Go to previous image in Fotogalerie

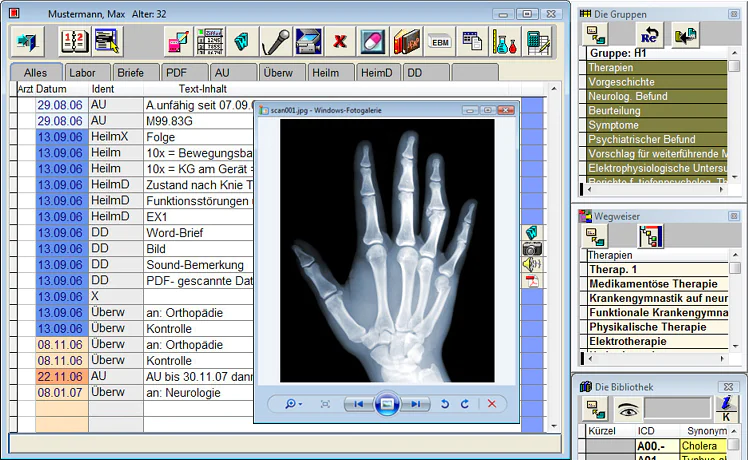click(x=358, y=404)
